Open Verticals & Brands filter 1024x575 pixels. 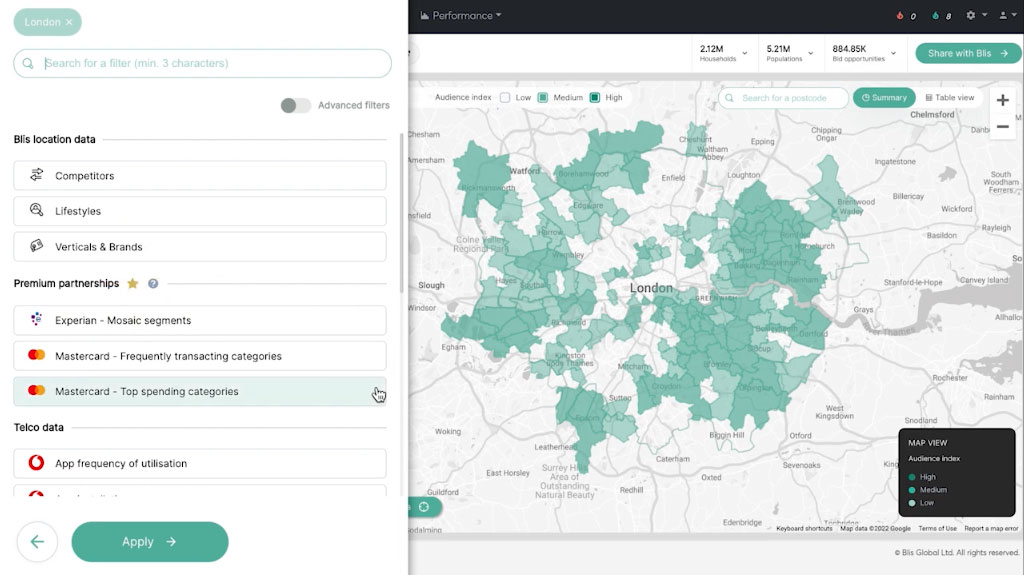(200, 247)
